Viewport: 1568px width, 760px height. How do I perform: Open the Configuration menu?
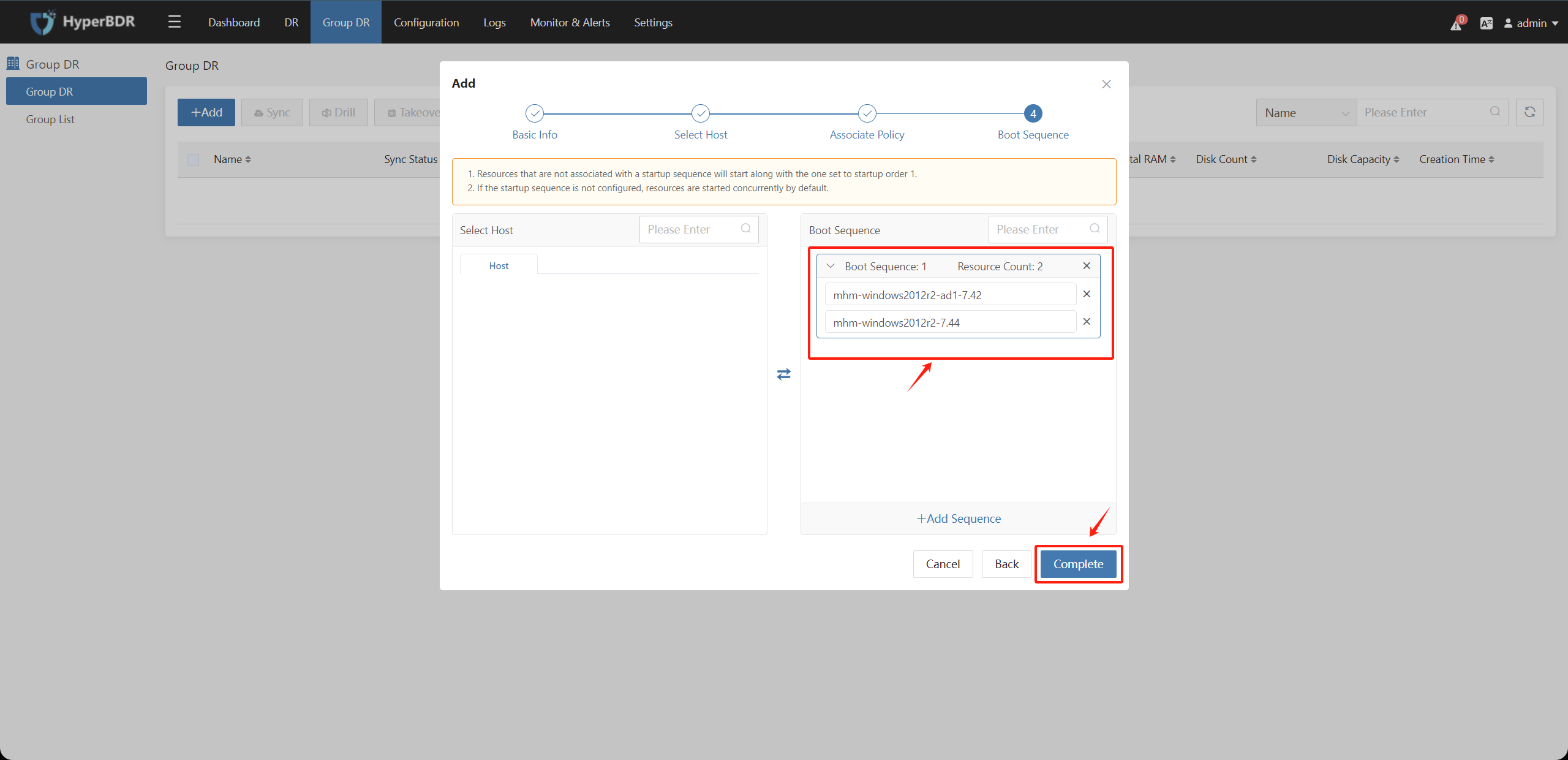[x=426, y=22]
